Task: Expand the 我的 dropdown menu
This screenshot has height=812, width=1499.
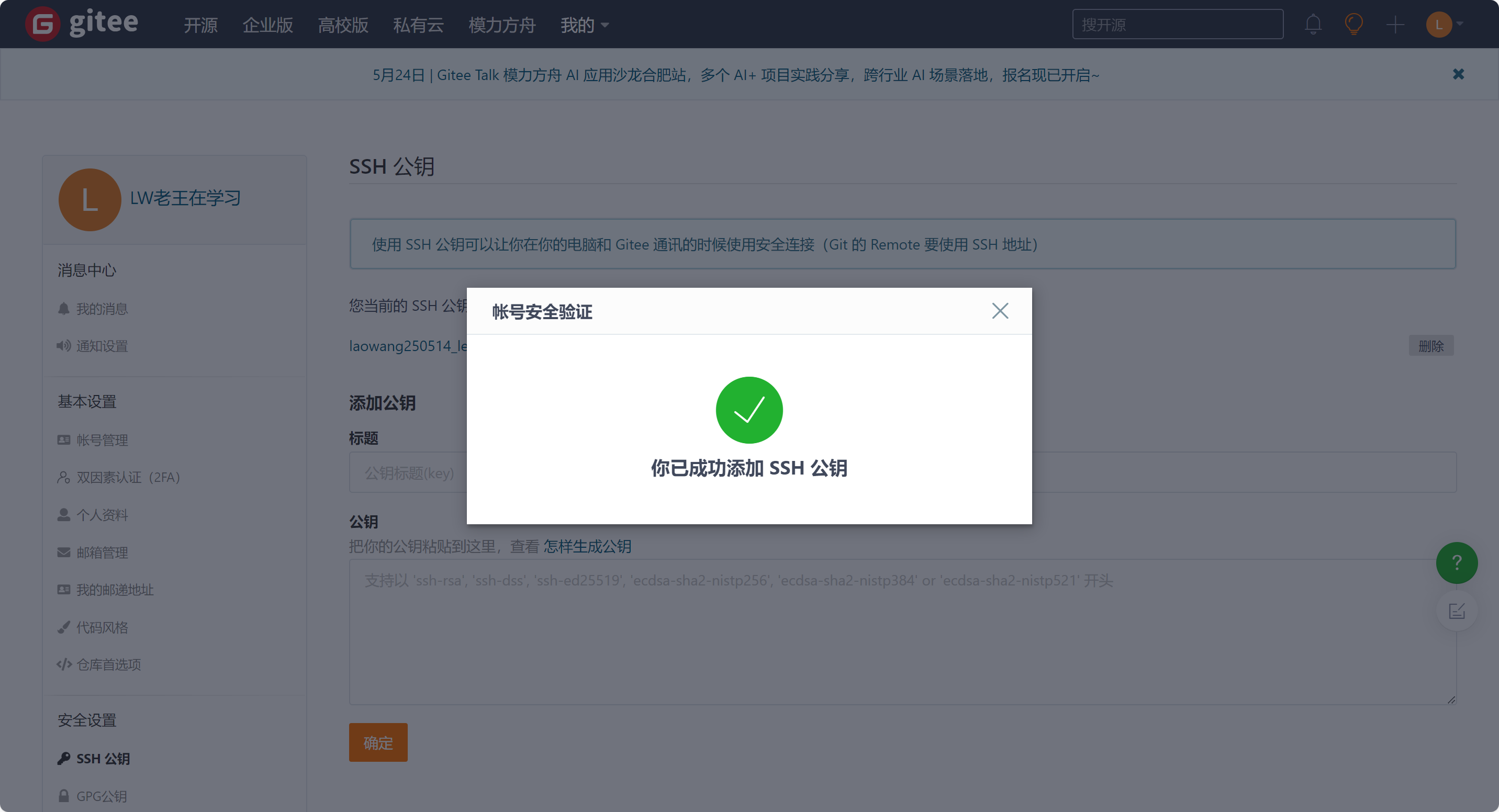Action: pos(584,25)
